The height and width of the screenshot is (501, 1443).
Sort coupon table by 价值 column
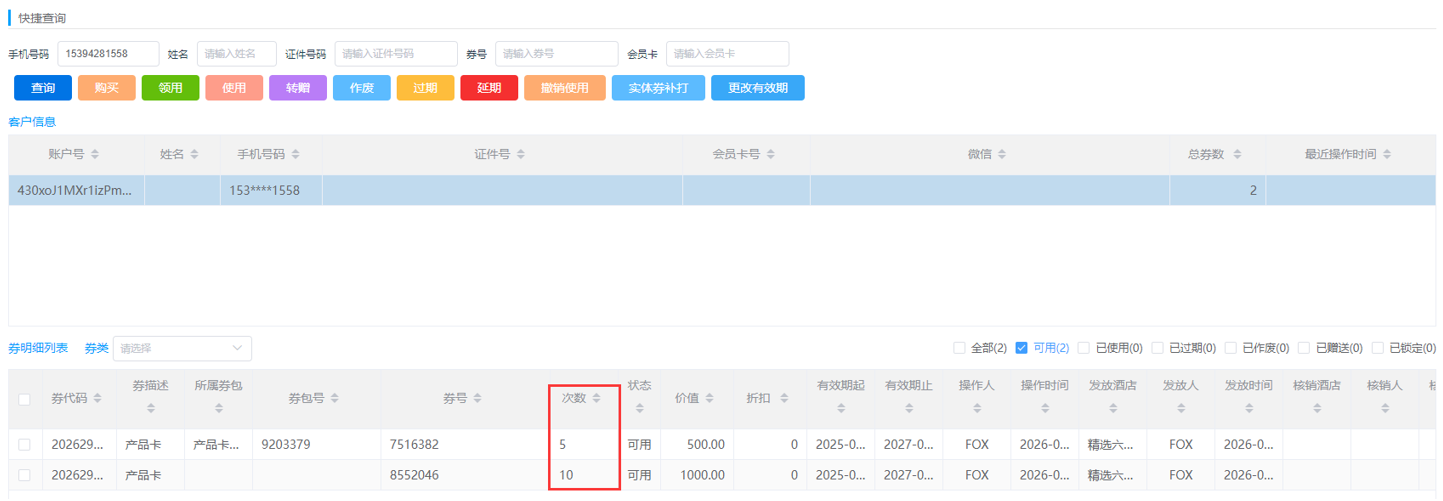point(709,399)
